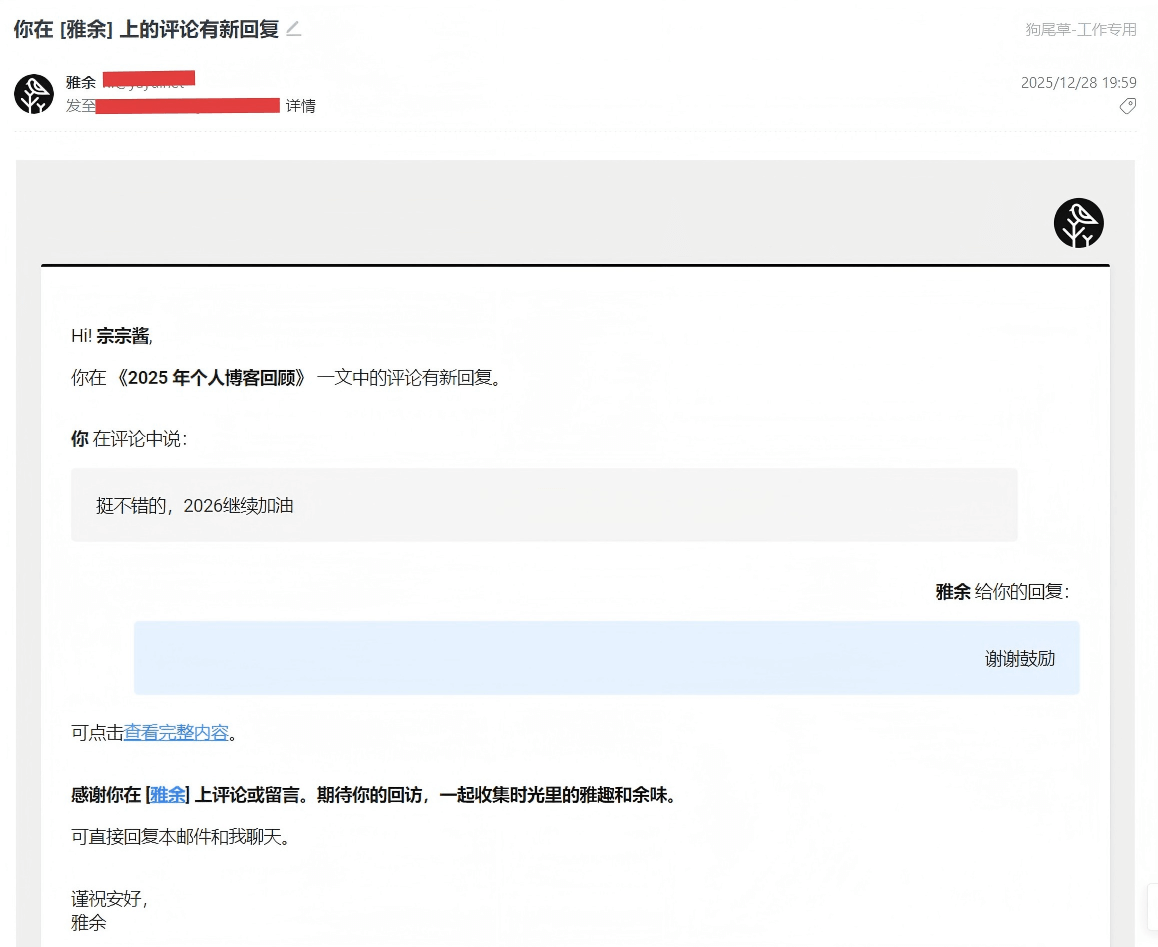The width and height of the screenshot is (1158, 947).
Task: Click the 雅余 给你的回复 label
Action: click(1001, 592)
